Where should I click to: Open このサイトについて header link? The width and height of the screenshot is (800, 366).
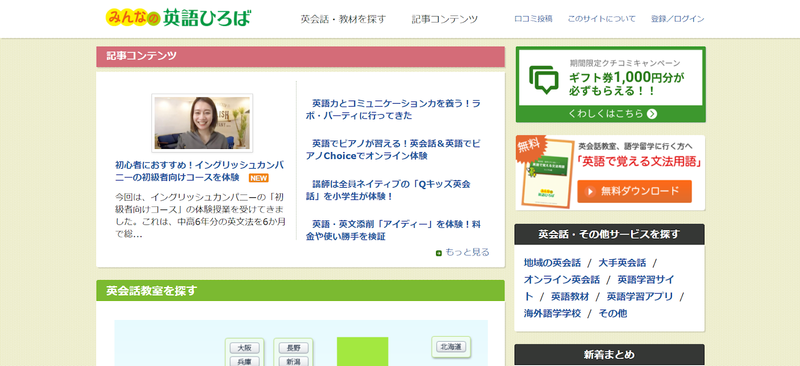pyautogui.click(x=602, y=19)
